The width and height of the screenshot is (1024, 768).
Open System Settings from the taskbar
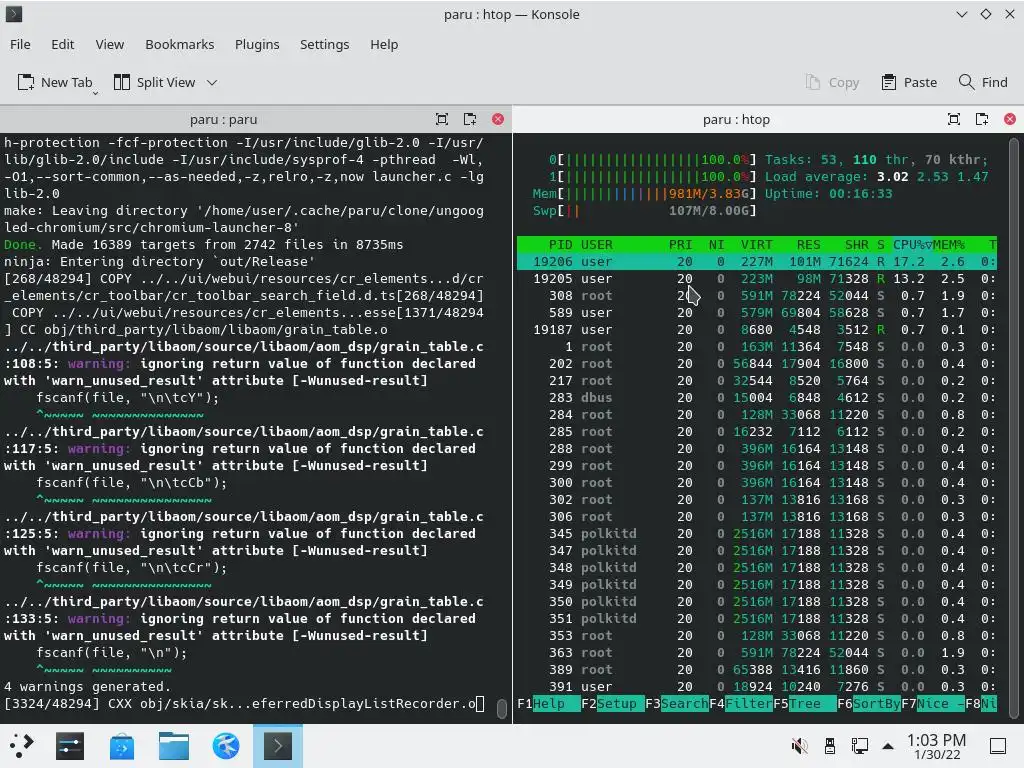tap(70, 746)
